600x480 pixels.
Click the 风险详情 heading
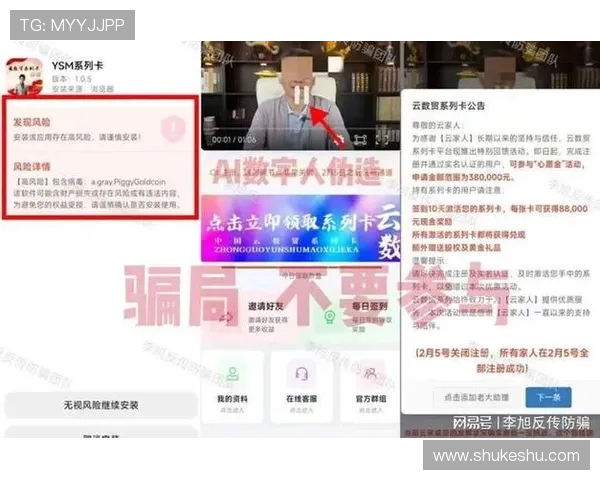(32, 167)
